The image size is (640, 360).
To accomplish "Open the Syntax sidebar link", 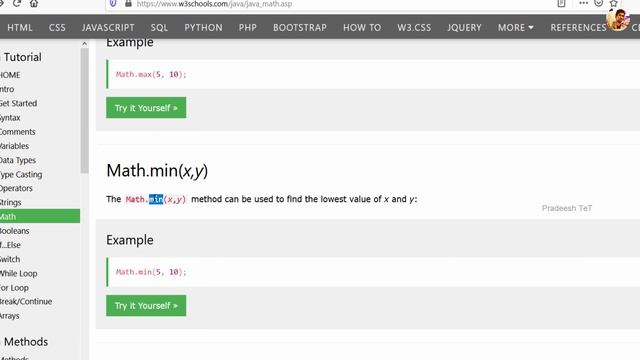I will [x=10, y=118].
